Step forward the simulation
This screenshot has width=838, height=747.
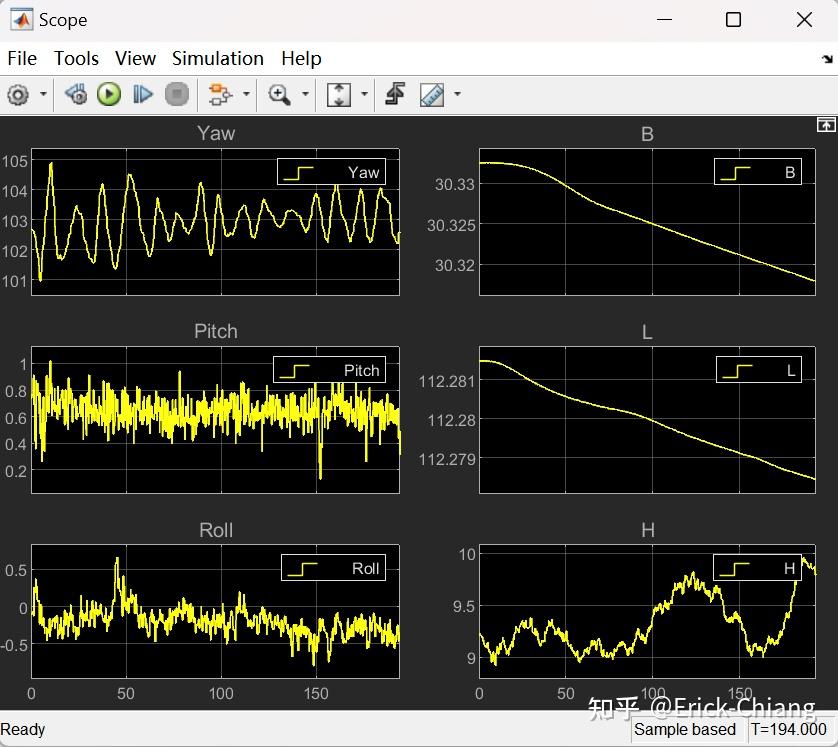pyautogui.click(x=142, y=94)
